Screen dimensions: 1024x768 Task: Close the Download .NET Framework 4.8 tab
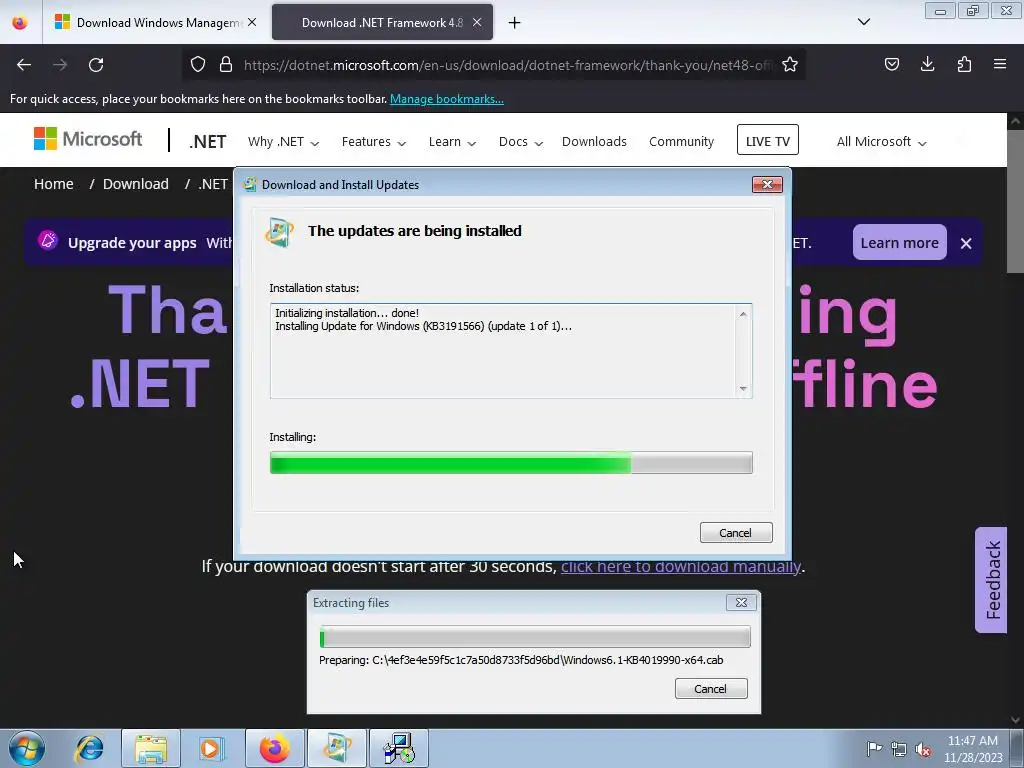(477, 22)
